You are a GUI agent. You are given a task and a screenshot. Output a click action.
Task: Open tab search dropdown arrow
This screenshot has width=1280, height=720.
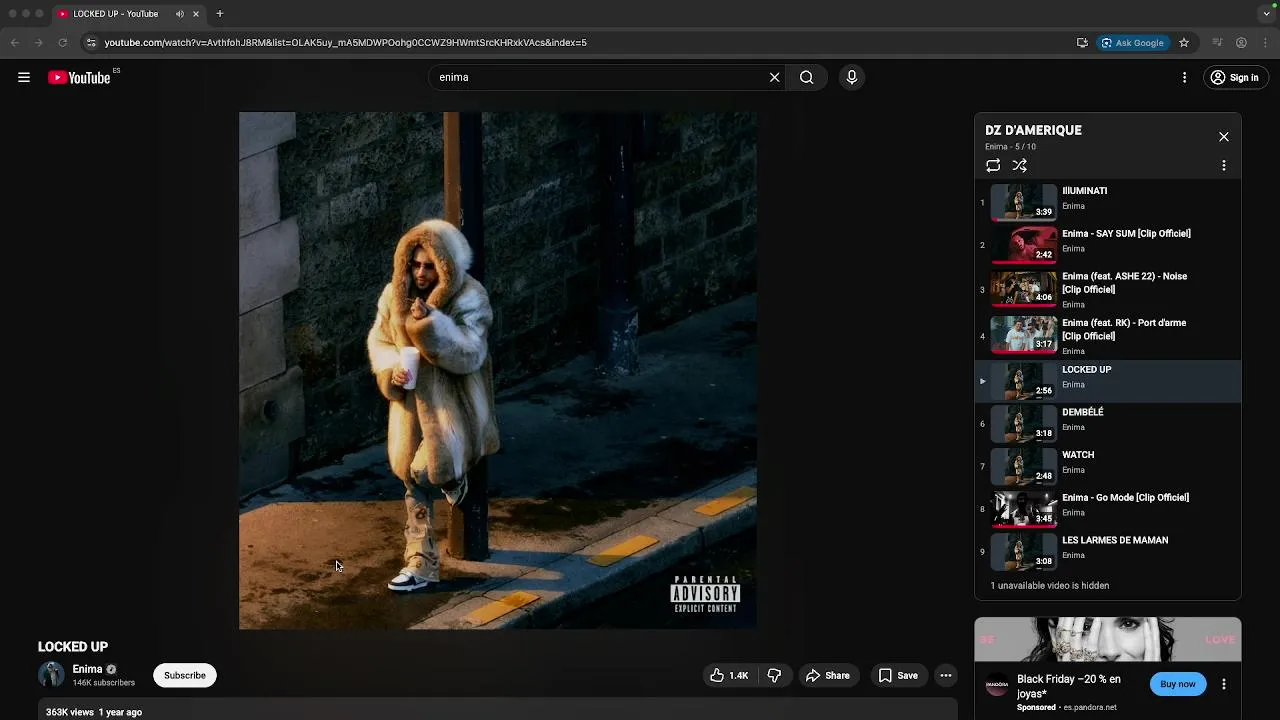[1266, 14]
